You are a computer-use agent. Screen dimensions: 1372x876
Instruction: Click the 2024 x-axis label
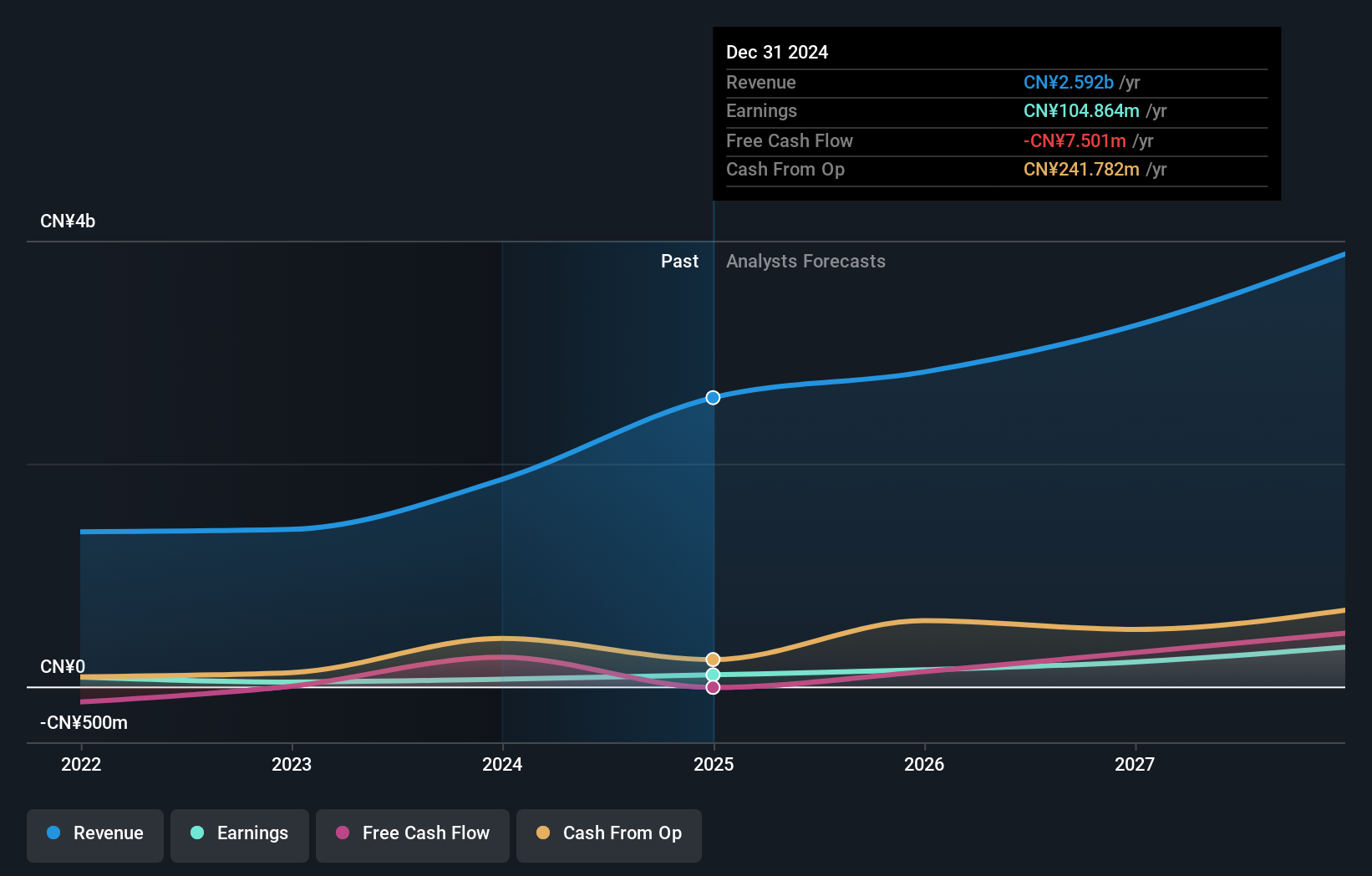[502, 764]
